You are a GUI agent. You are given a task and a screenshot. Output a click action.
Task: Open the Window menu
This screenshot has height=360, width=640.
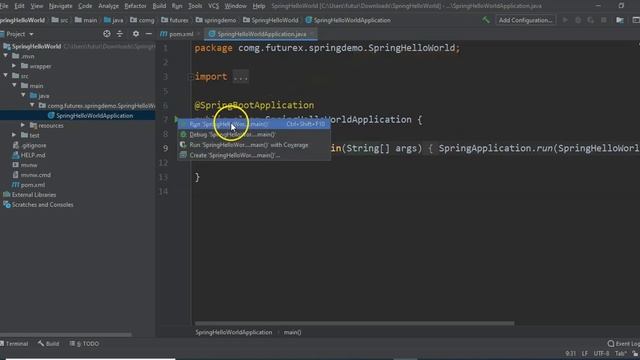coord(236,6)
